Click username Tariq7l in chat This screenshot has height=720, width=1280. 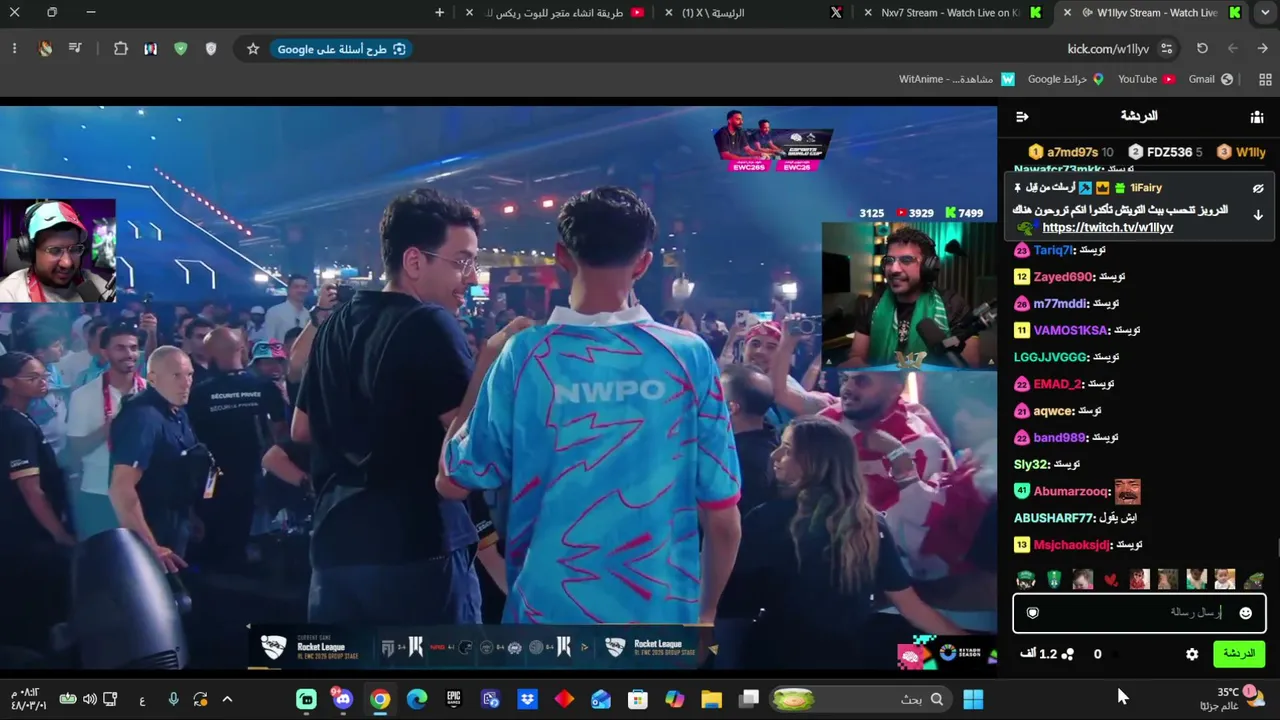(x=1053, y=250)
